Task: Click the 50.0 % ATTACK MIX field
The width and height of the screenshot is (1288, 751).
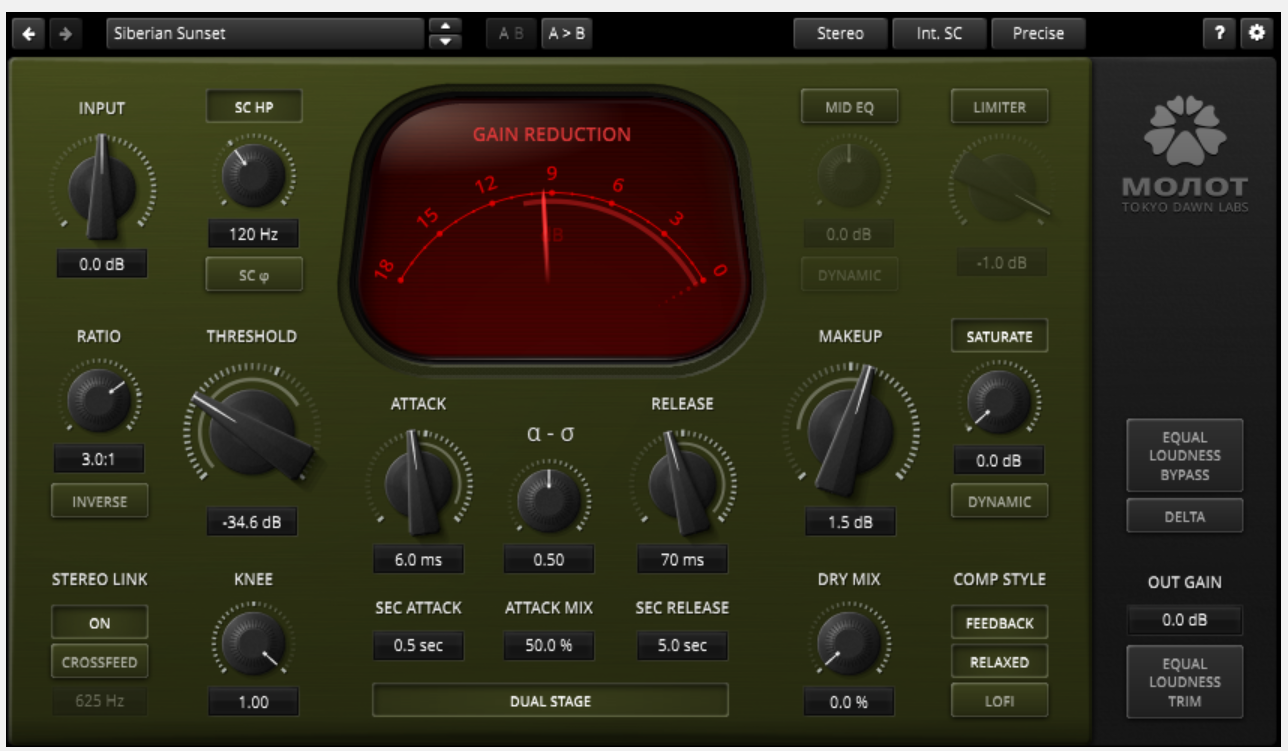Action: tap(549, 646)
